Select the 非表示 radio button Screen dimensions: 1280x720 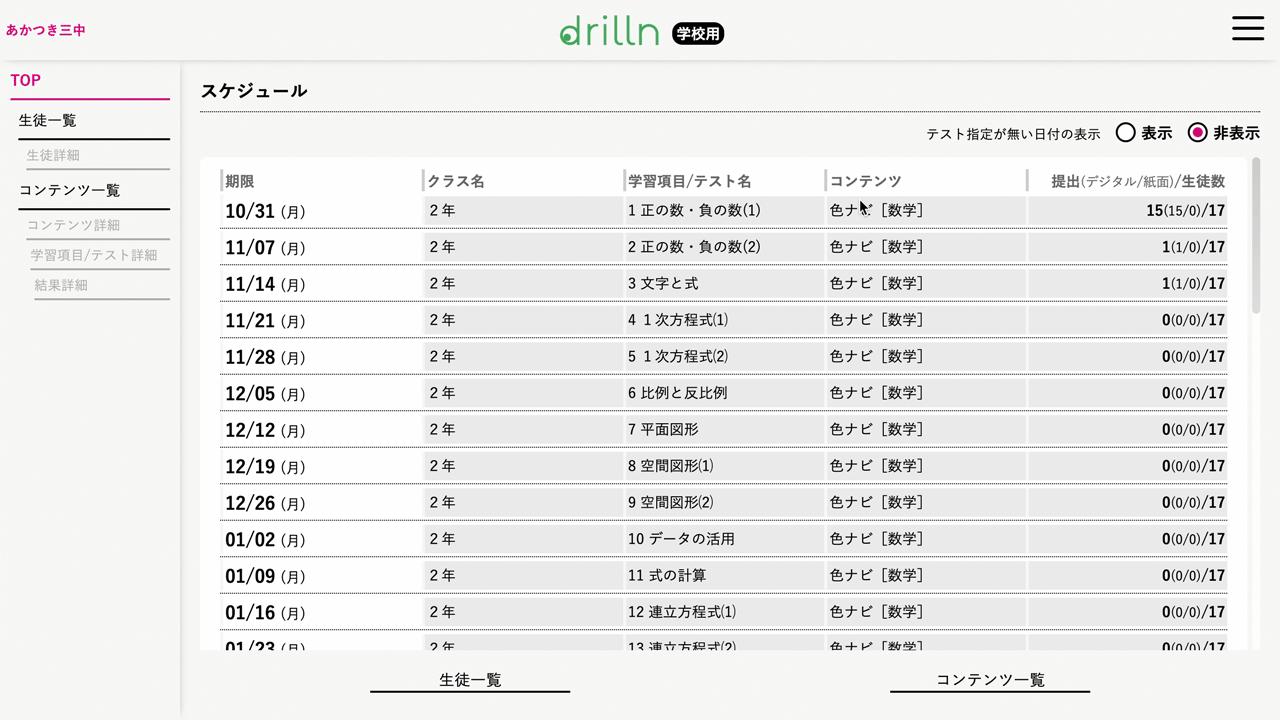(x=1197, y=133)
